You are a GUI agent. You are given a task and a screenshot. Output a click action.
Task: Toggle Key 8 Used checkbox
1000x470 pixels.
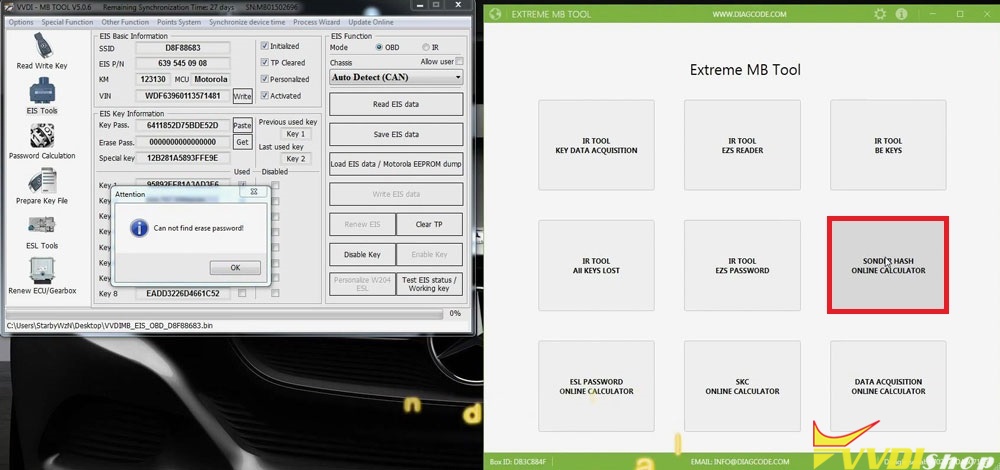pyautogui.click(x=242, y=293)
